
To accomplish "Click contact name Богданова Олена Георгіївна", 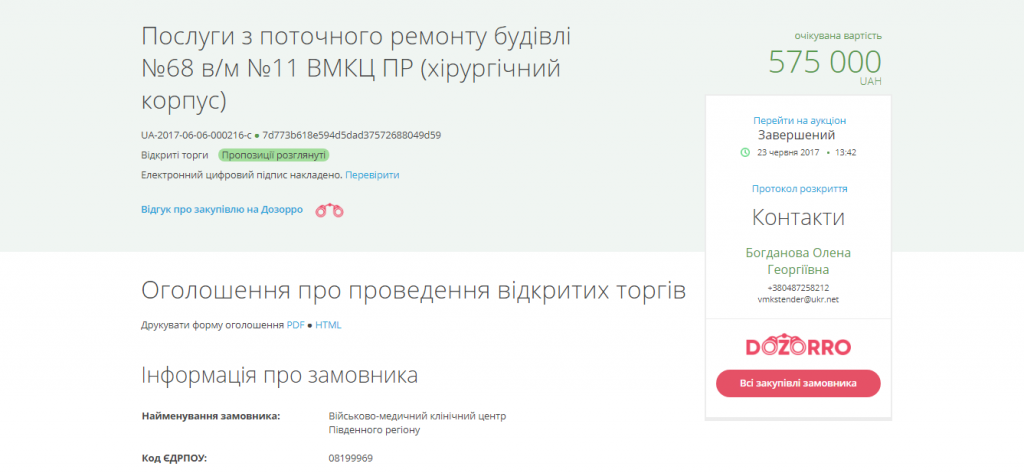I will pos(798,261).
